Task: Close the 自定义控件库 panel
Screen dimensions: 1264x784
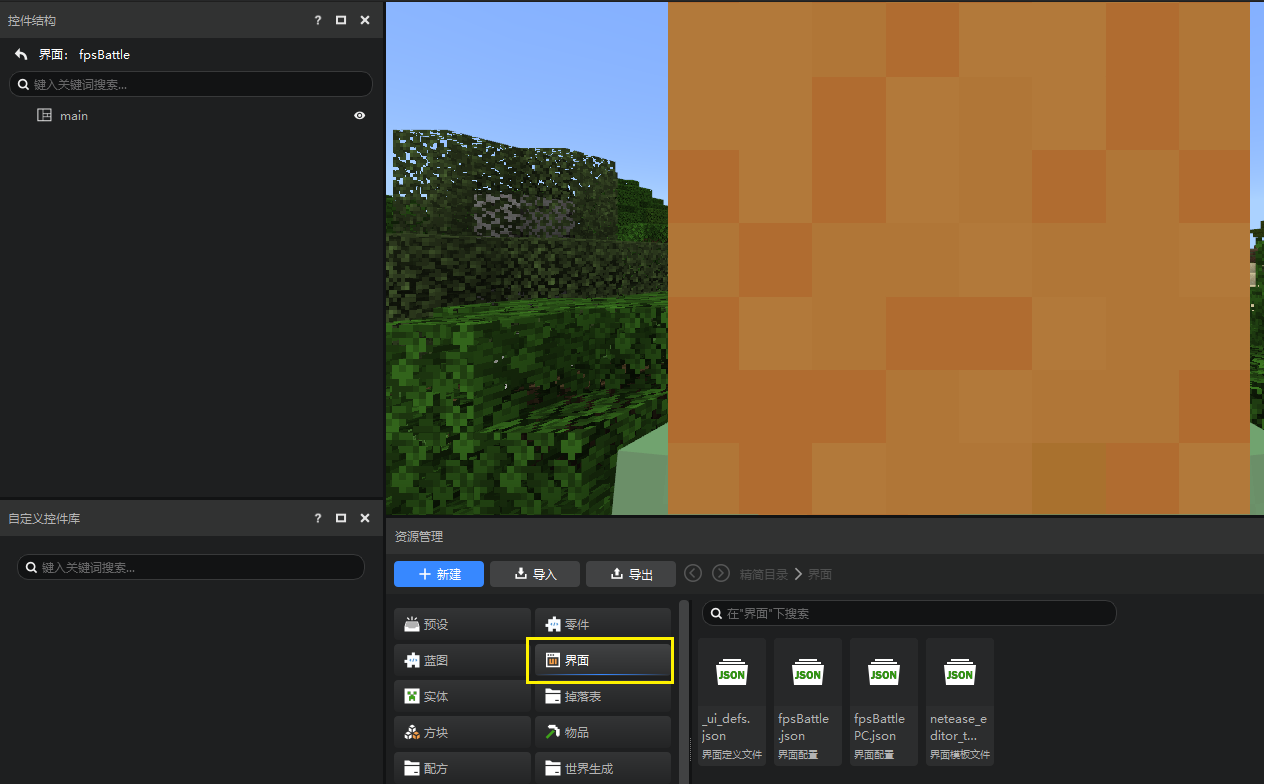Action: pyautogui.click(x=365, y=518)
